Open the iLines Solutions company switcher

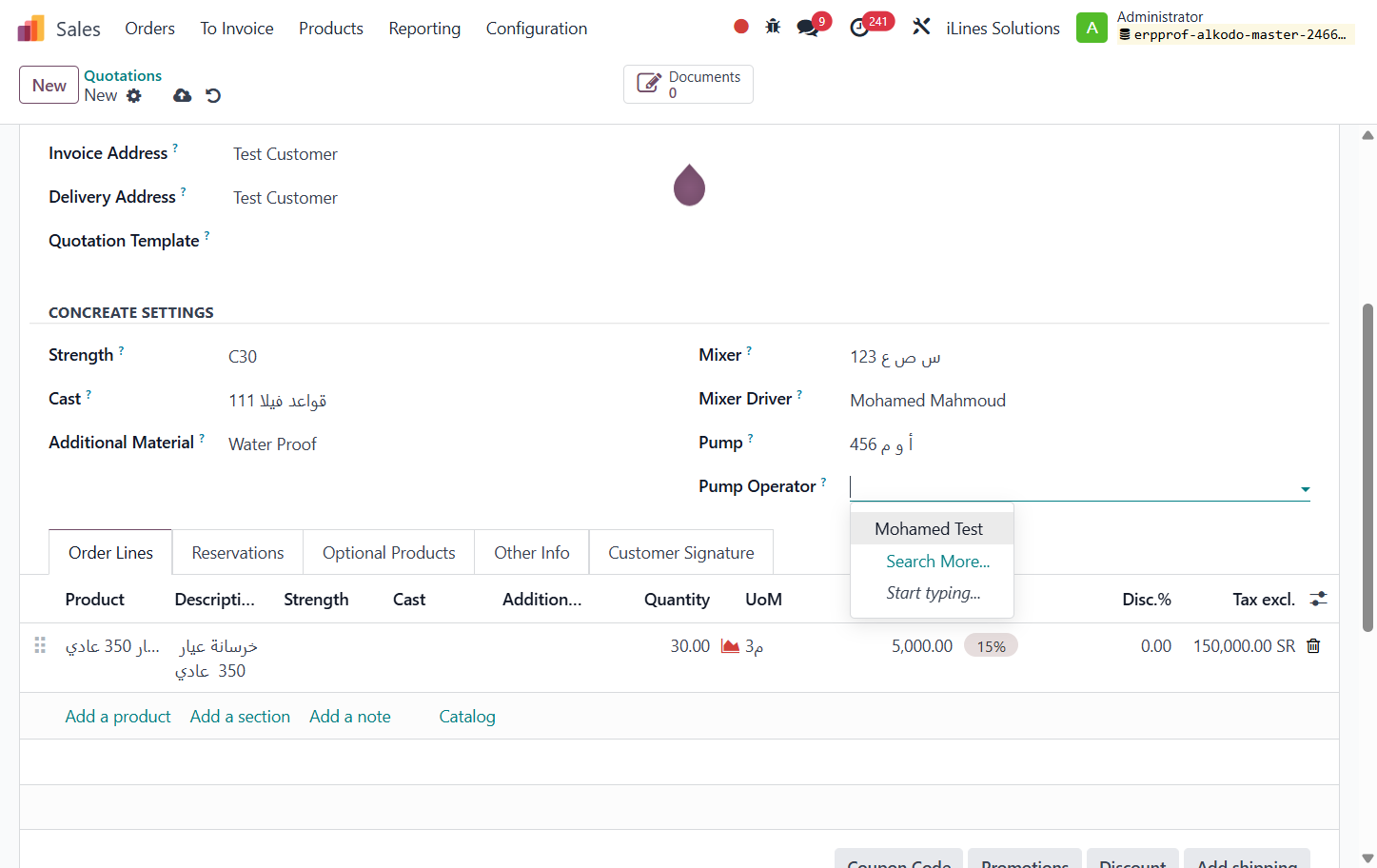pos(1003,29)
